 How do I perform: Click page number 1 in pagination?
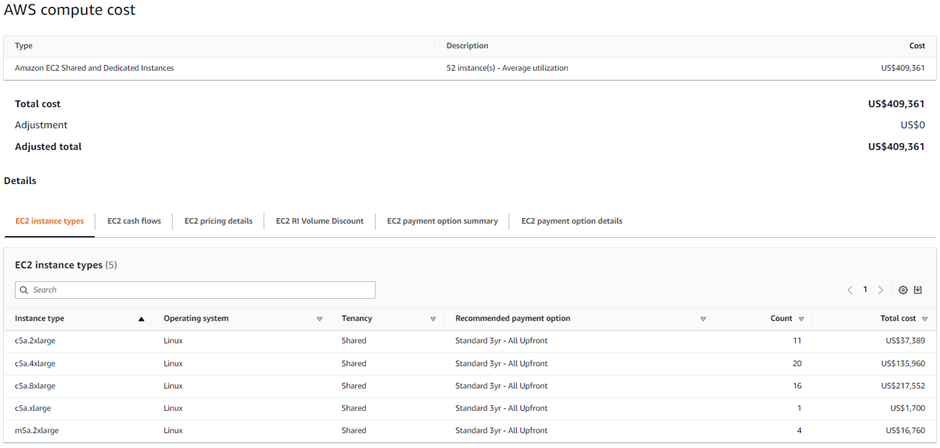point(865,289)
